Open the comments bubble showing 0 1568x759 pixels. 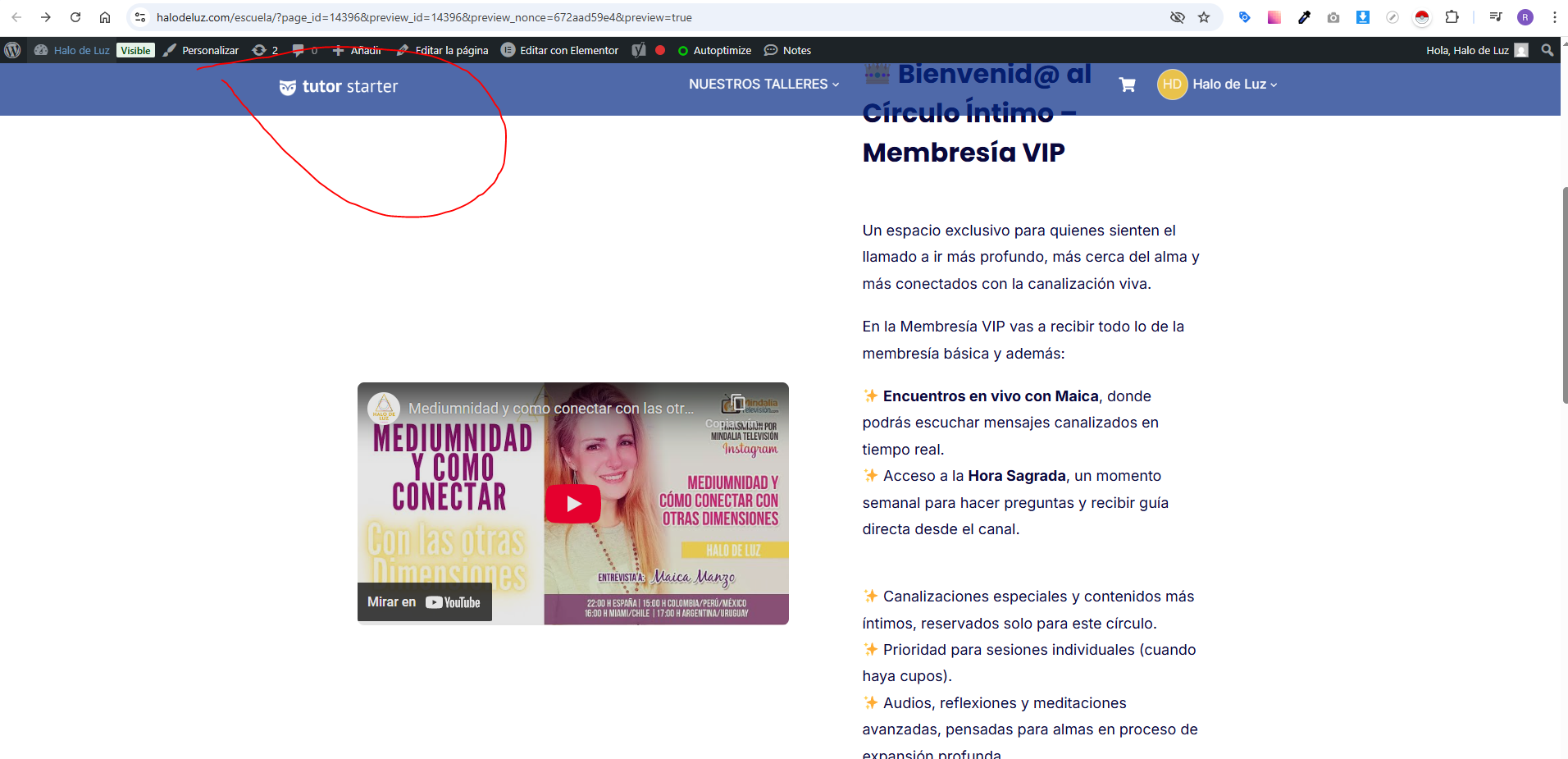coord(305,50)
